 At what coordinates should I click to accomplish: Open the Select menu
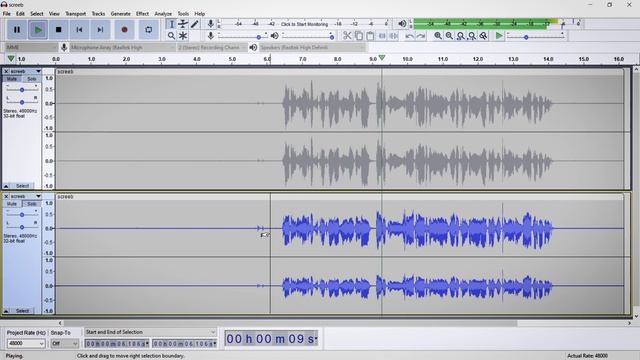[37, 13]
